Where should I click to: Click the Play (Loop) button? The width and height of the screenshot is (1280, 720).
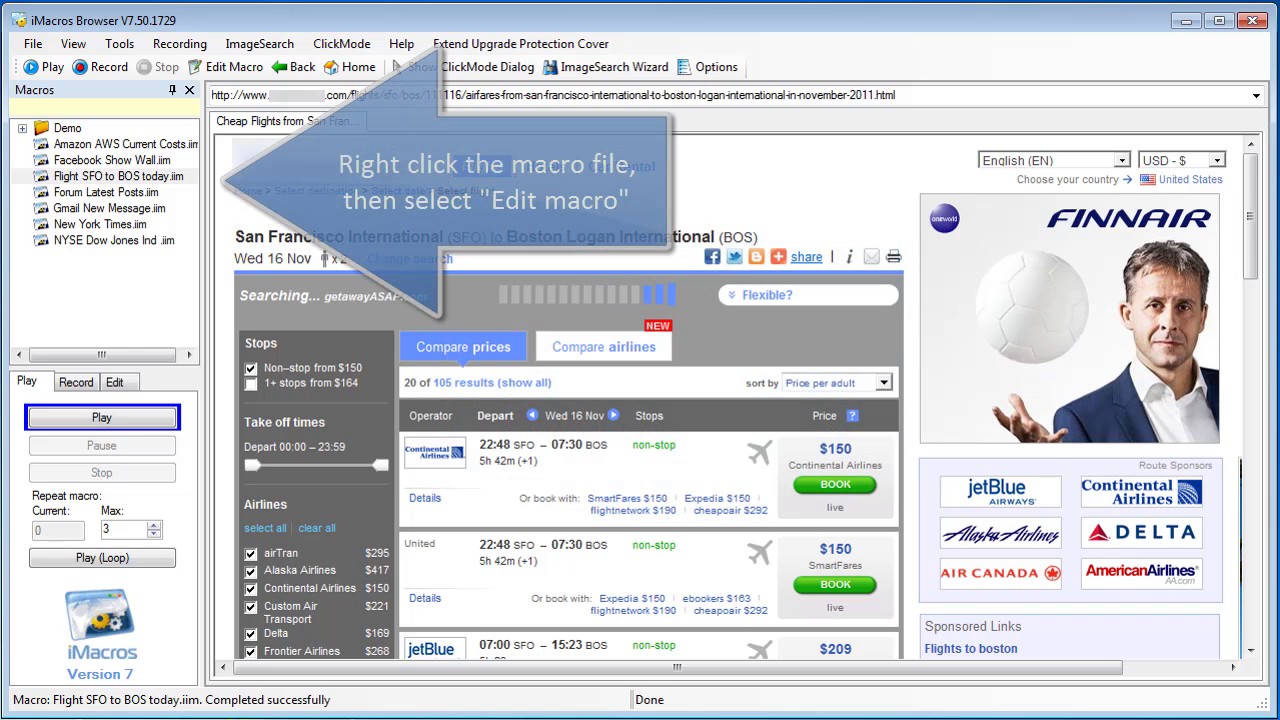[102, 558]
